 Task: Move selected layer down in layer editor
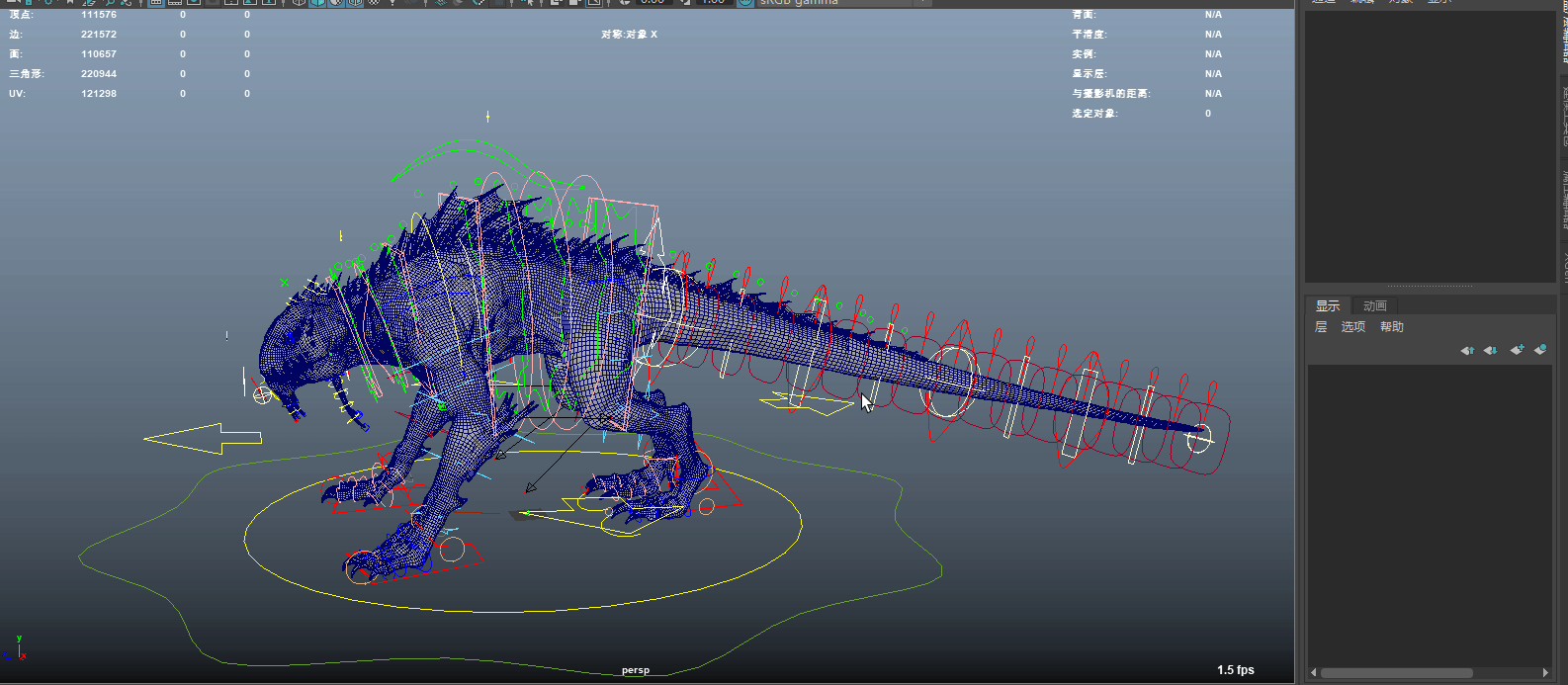point(1491,350)
